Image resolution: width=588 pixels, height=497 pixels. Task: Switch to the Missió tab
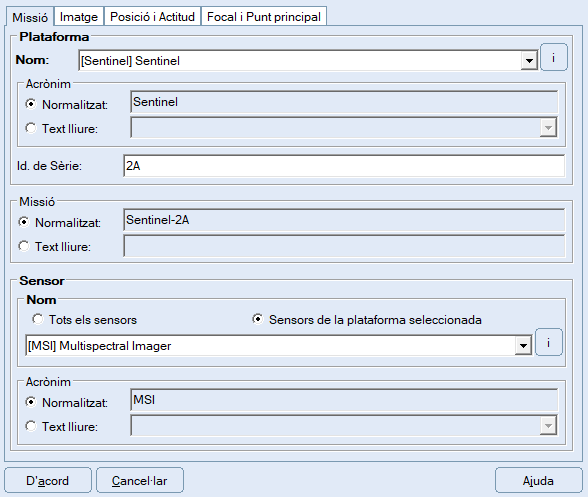(30, 17)
